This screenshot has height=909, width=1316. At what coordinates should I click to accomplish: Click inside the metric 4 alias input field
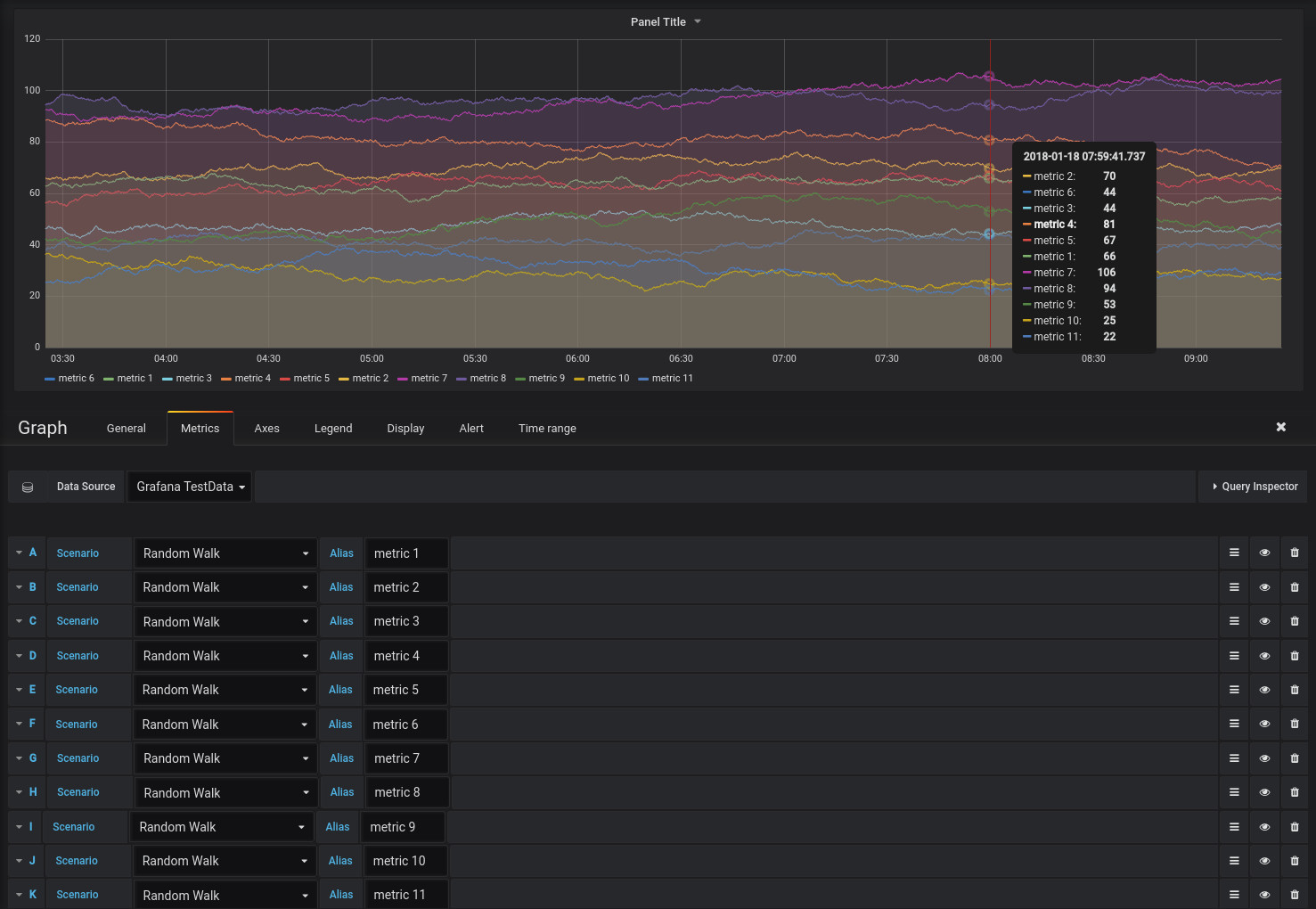(x=406, y=655)
